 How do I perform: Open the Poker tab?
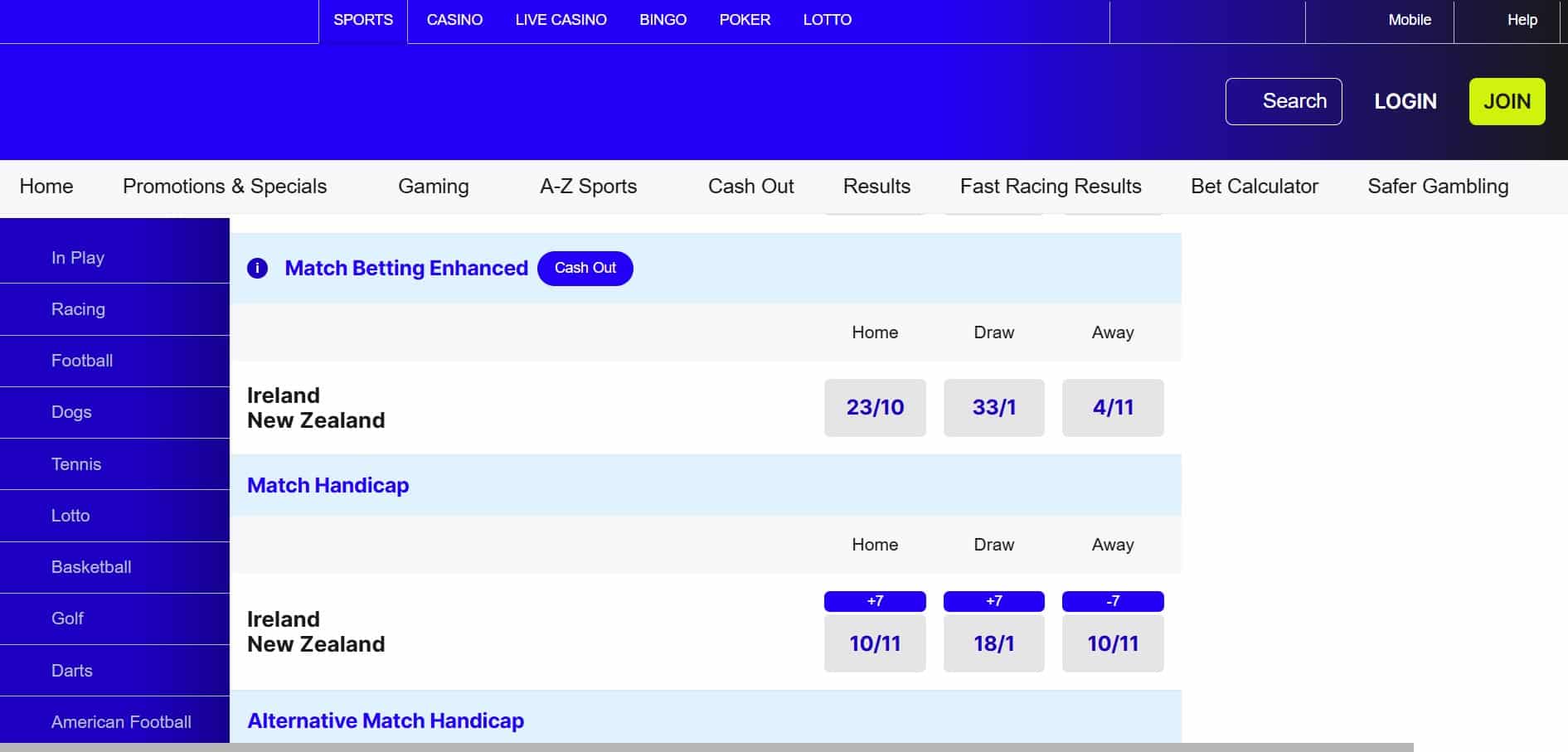click(745, 20)
